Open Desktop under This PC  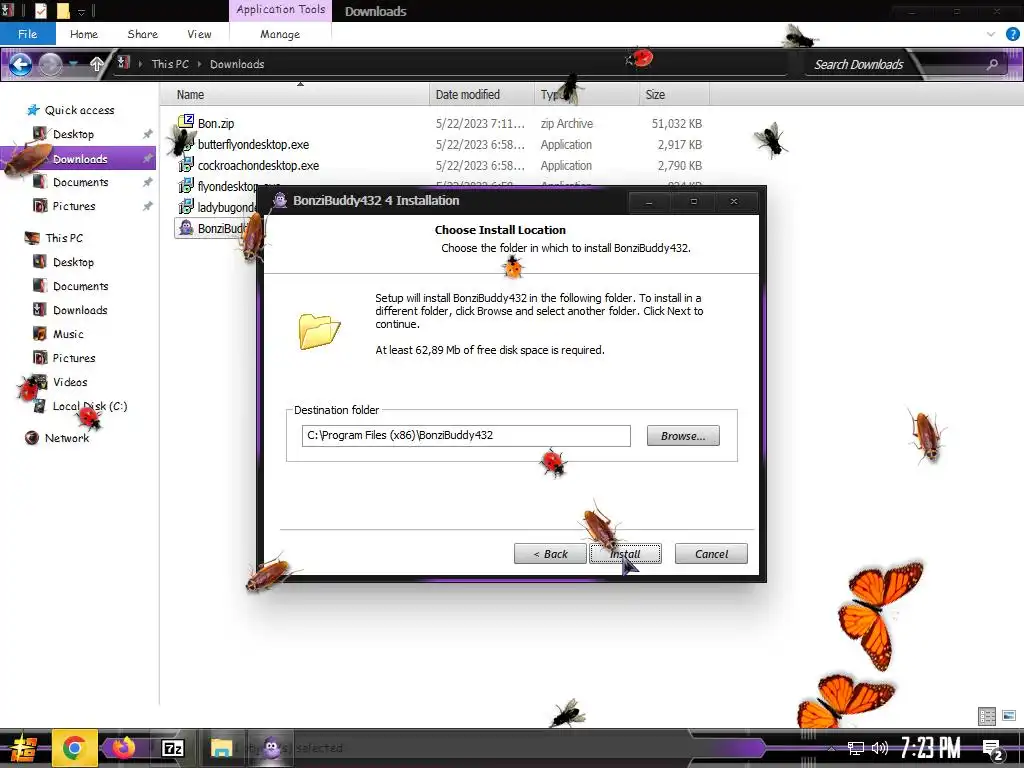[73, 262]
